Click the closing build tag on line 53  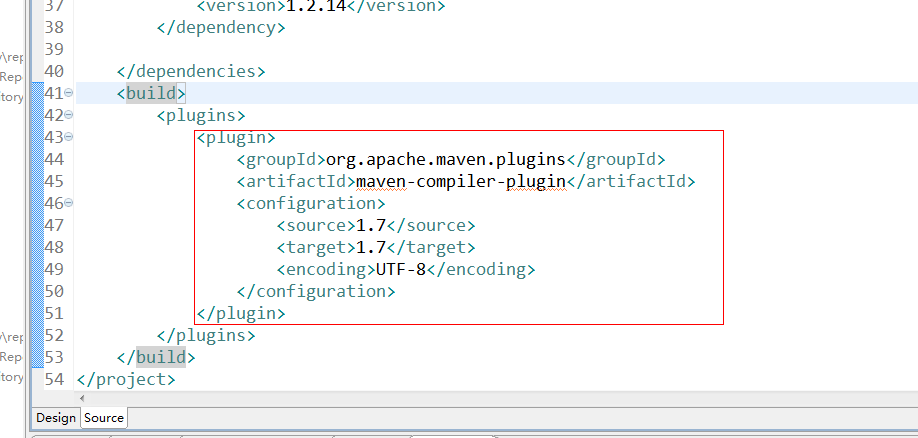[x=156, y=357]
